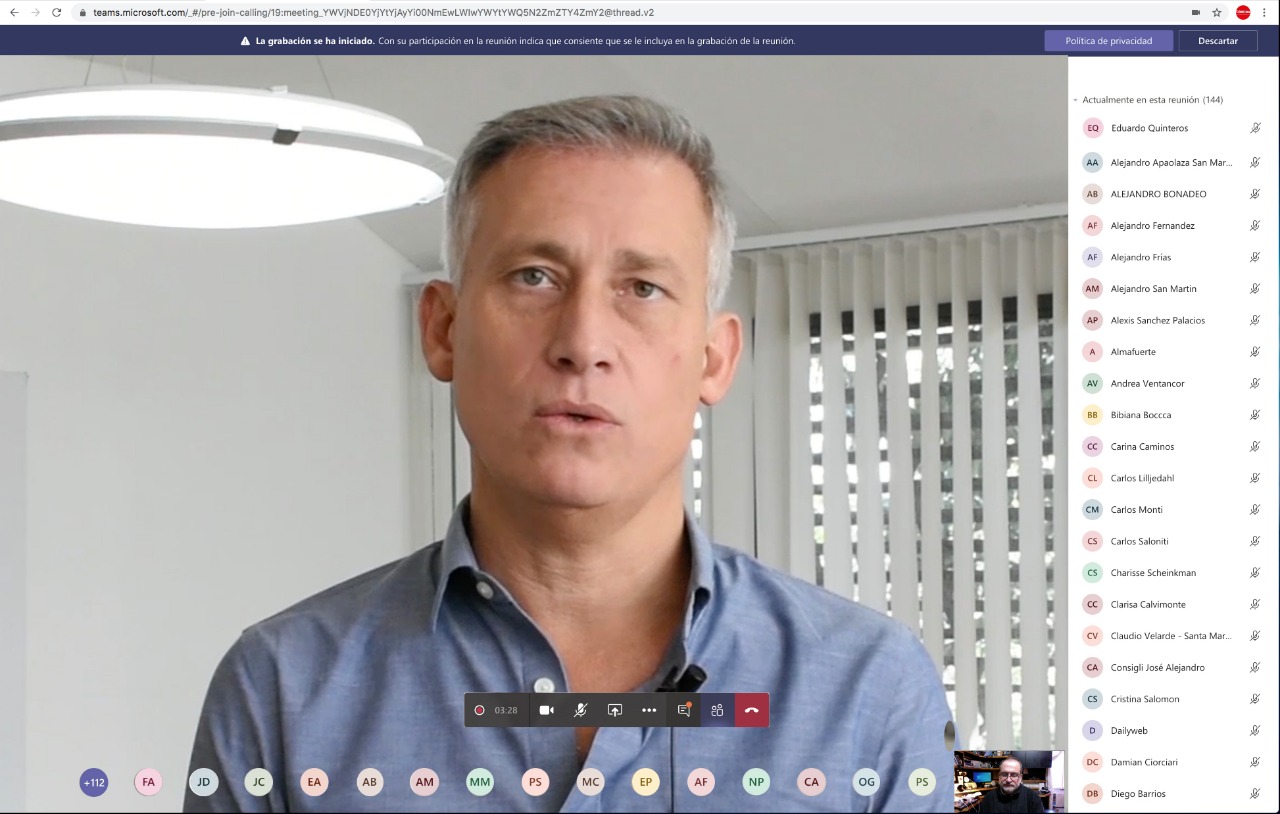Unmute the microphone in meeting toolbar
Screen dimensions: 1280x814
tap(580, 710)
